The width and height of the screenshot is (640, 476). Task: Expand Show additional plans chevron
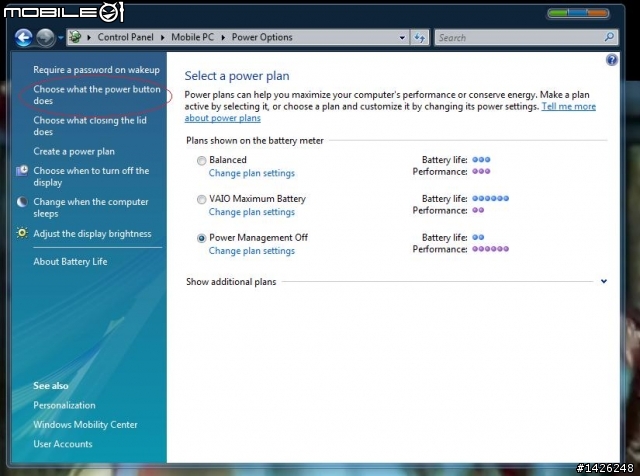604,281
